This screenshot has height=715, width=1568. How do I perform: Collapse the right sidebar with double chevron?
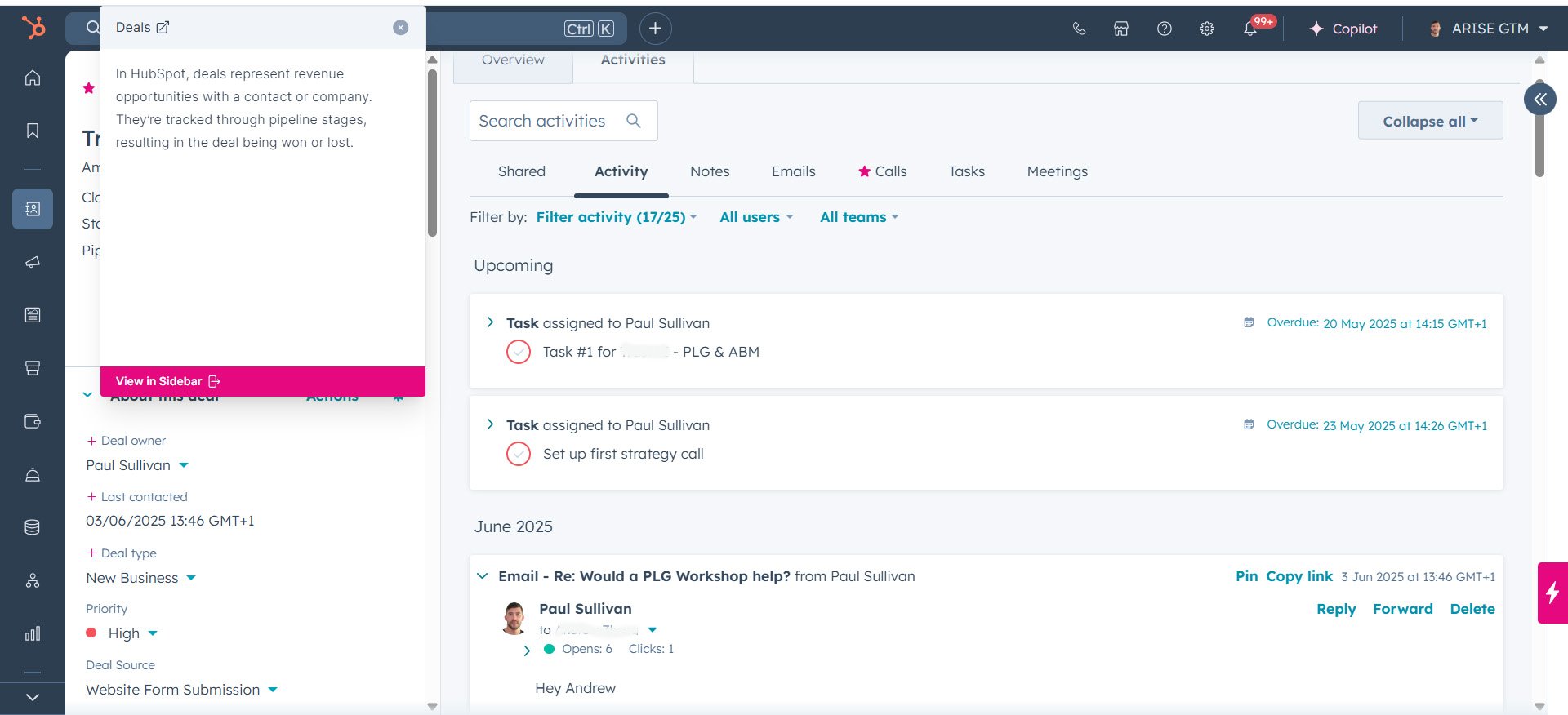tap(1540, 100)
